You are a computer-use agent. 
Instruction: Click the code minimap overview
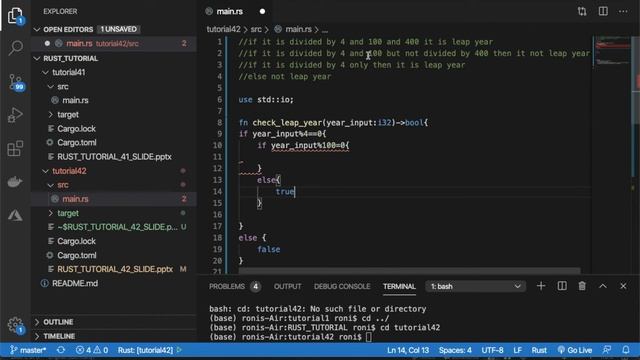tap(612, 51)
